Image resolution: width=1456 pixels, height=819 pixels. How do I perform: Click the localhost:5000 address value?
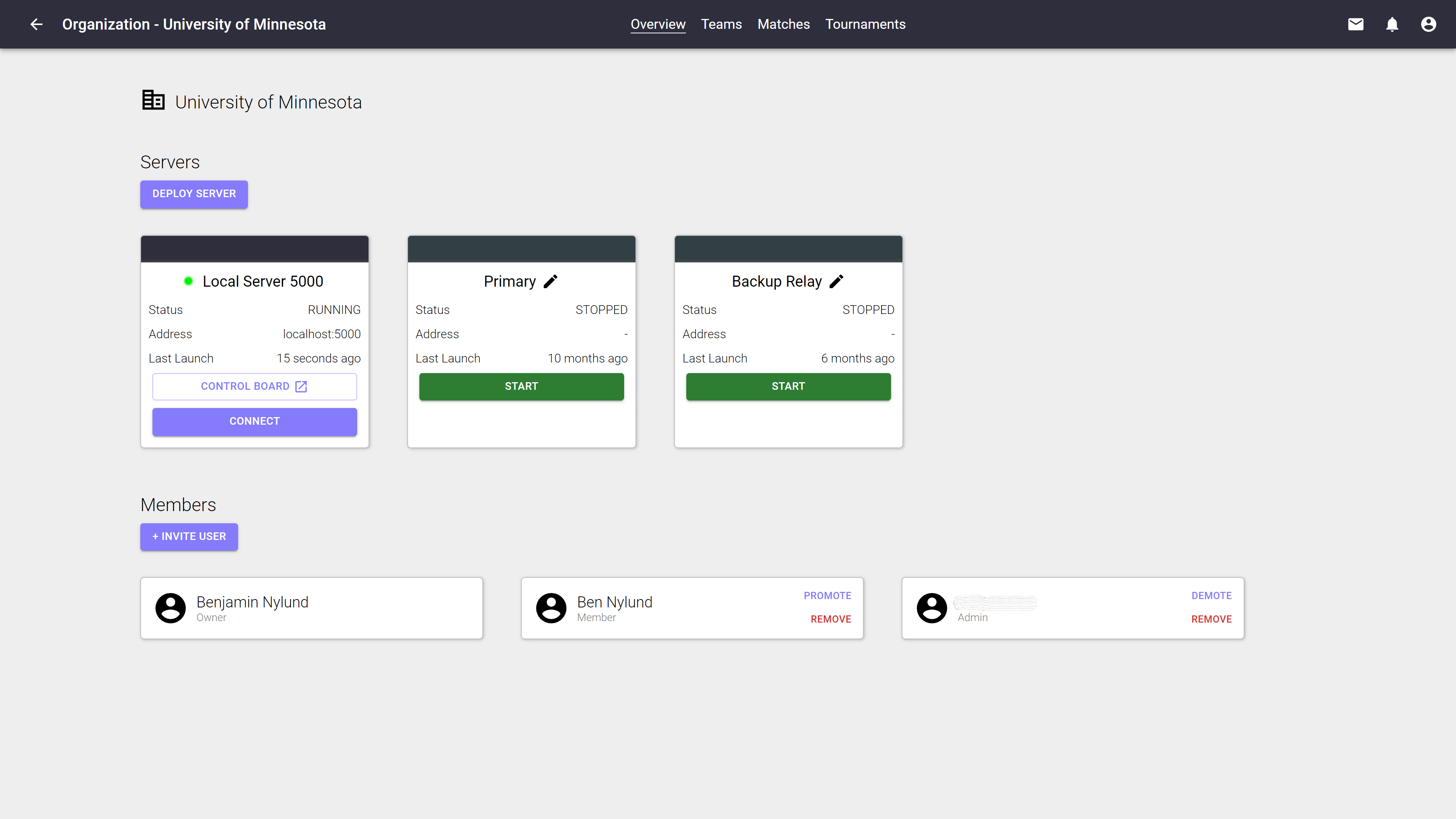(322, 334)
